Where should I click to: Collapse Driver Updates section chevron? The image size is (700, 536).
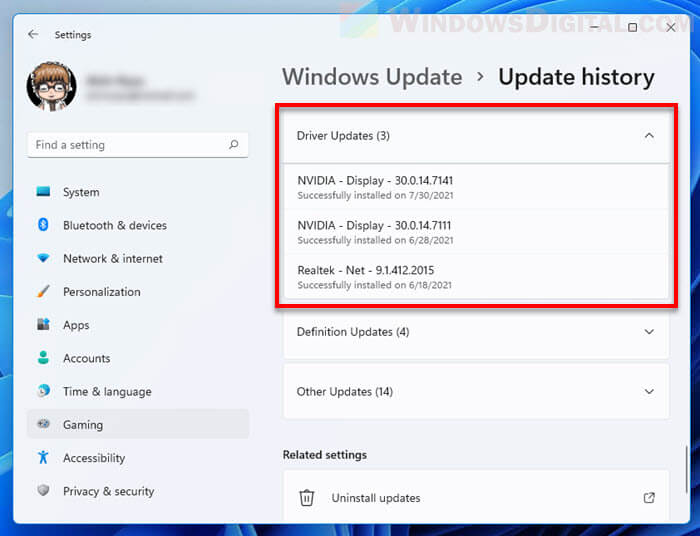[649, 135]
